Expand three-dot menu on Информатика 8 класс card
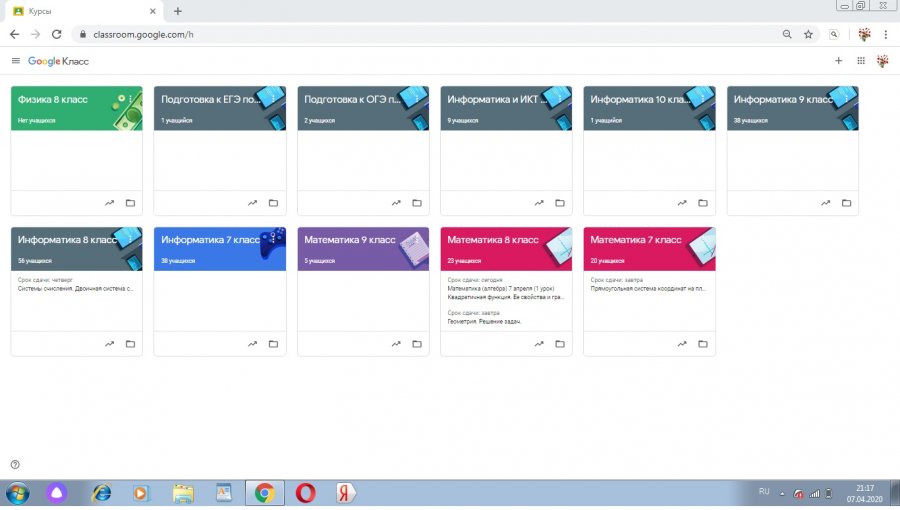900x510 pixels. [x=131, y=240]
